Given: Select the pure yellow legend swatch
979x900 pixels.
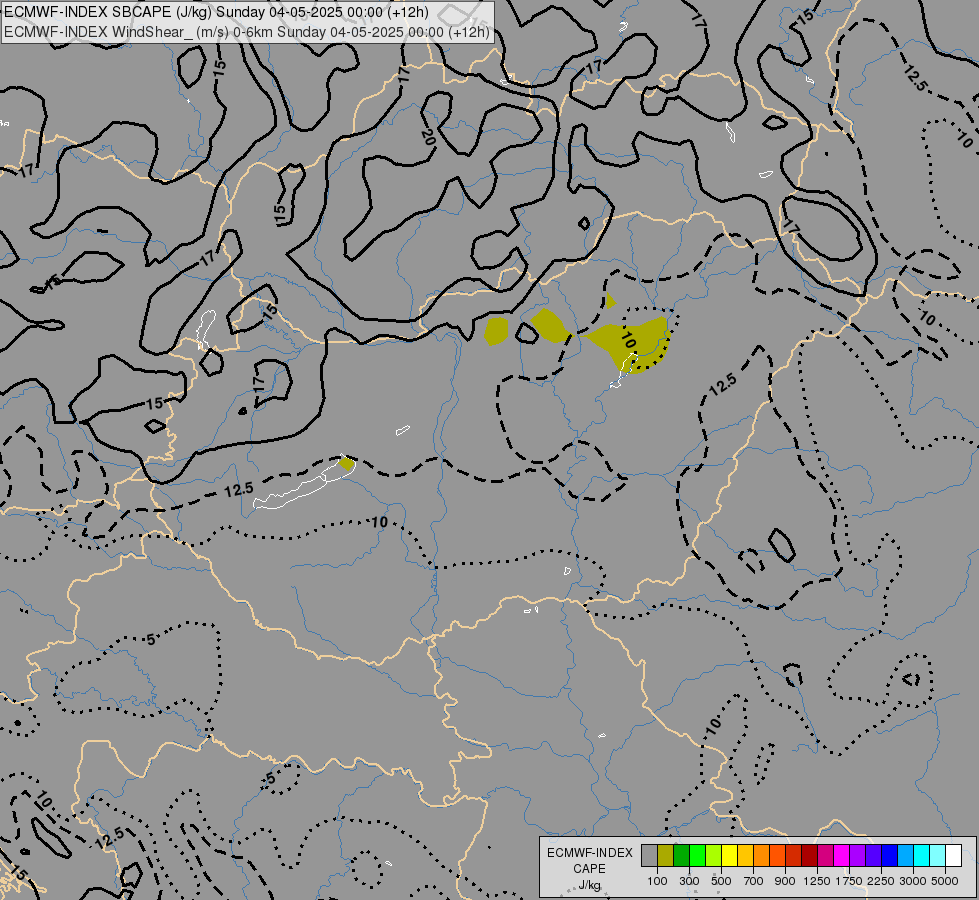Looking at the screenshot, I should pyautogui.click(x=729, y=856).
